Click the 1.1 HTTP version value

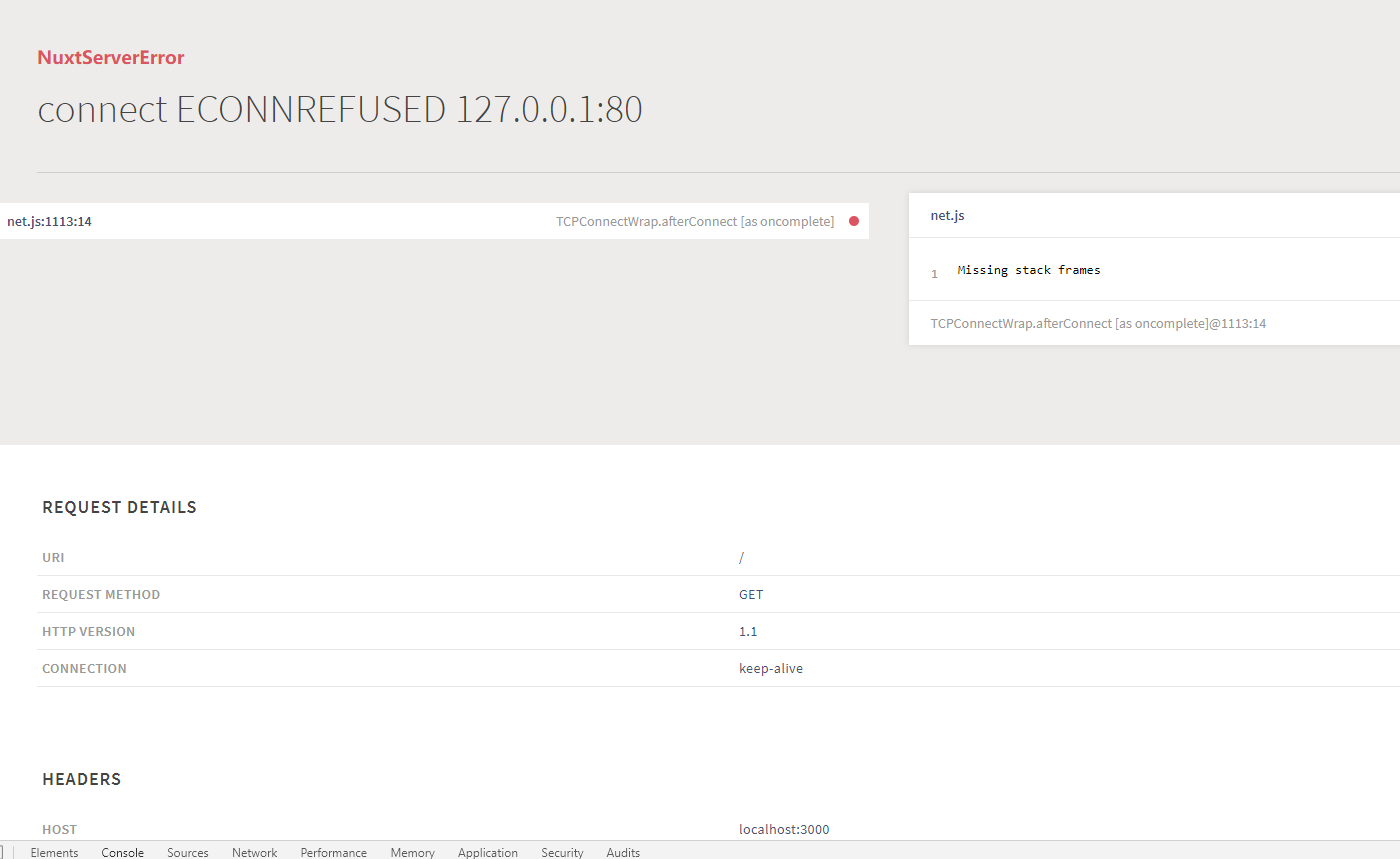pyautogui.click(x=748, y=632)
